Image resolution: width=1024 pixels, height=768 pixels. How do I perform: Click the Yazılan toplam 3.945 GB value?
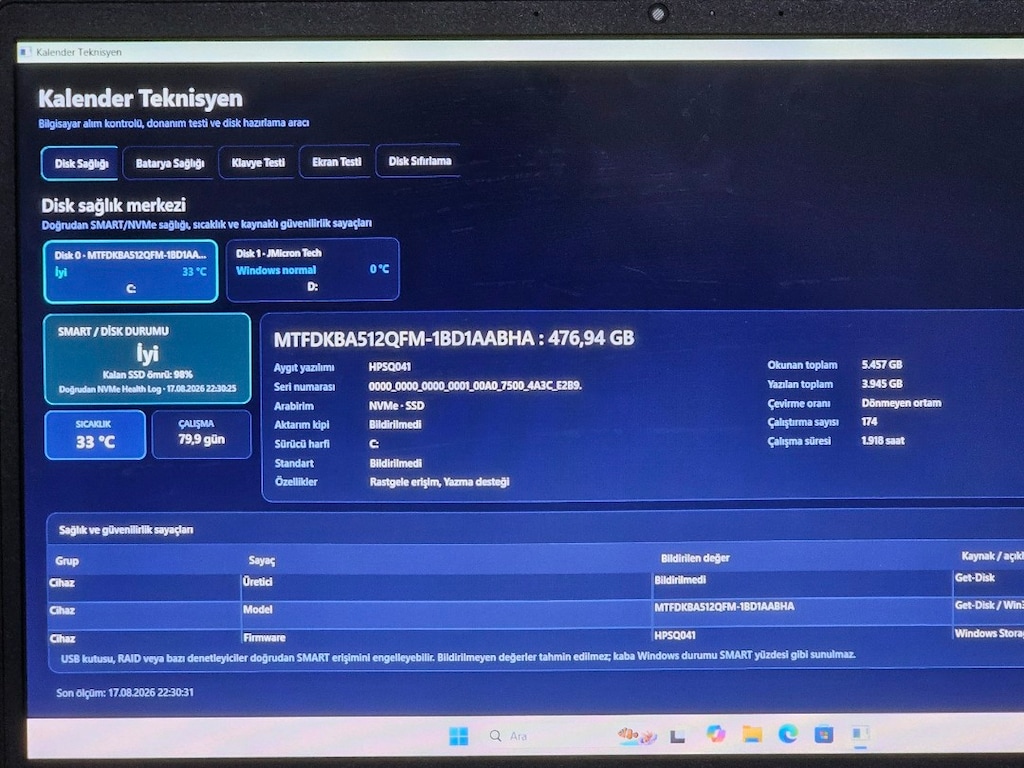[882, 383]
